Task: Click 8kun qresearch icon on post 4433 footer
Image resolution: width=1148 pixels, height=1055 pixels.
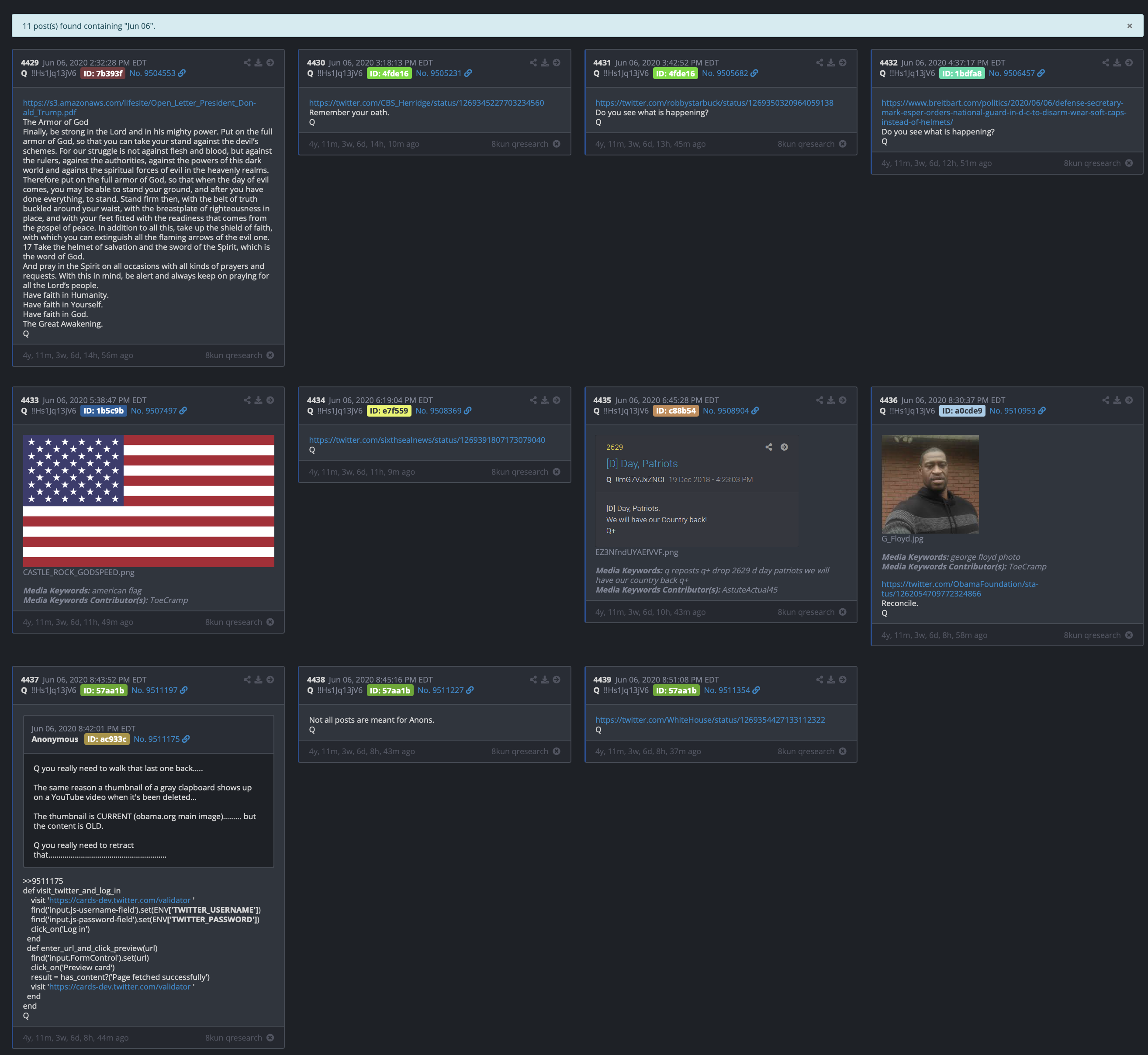Action: coord(270,622)
